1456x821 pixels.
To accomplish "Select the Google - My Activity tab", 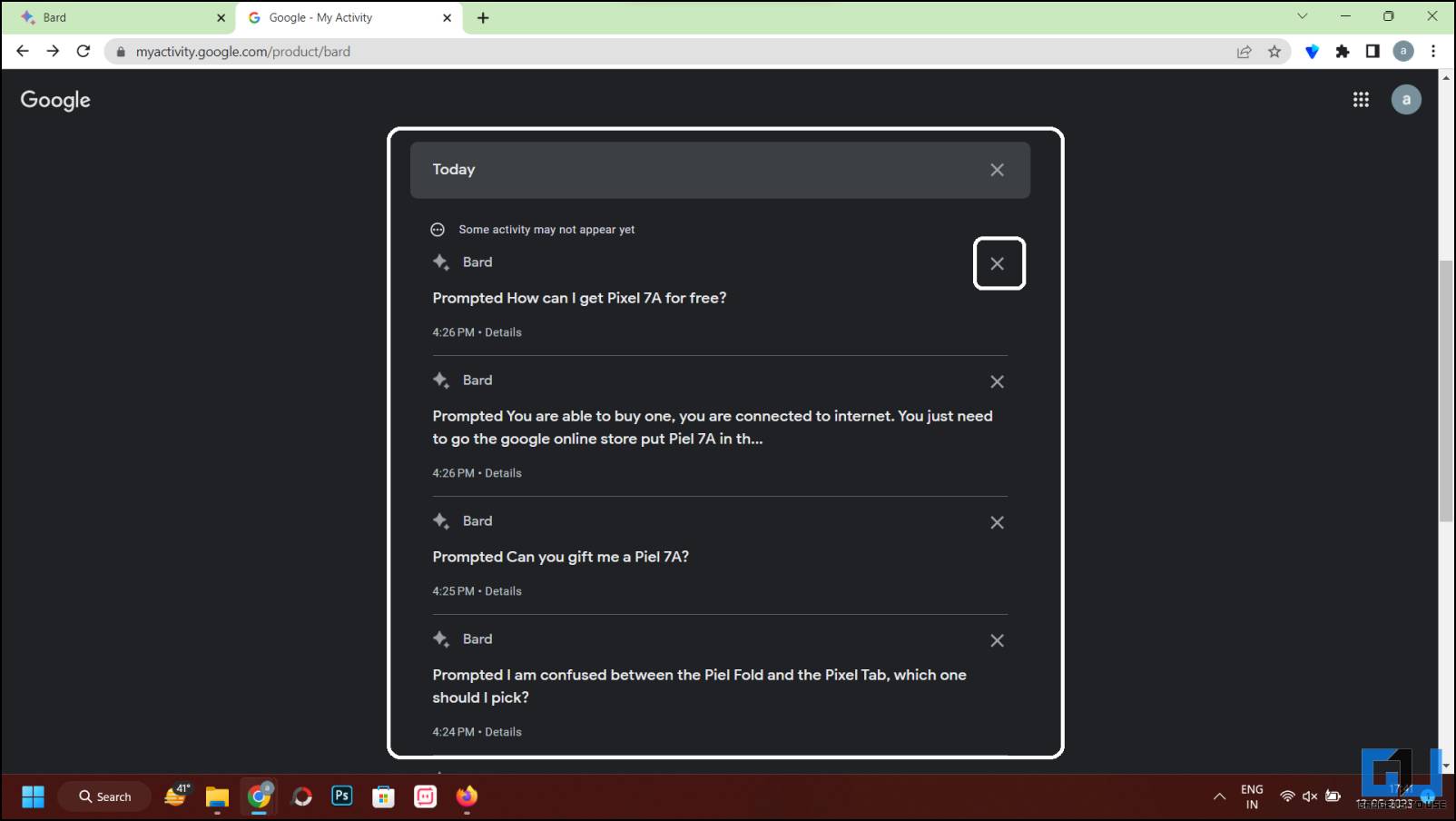I will click(349, 17).
